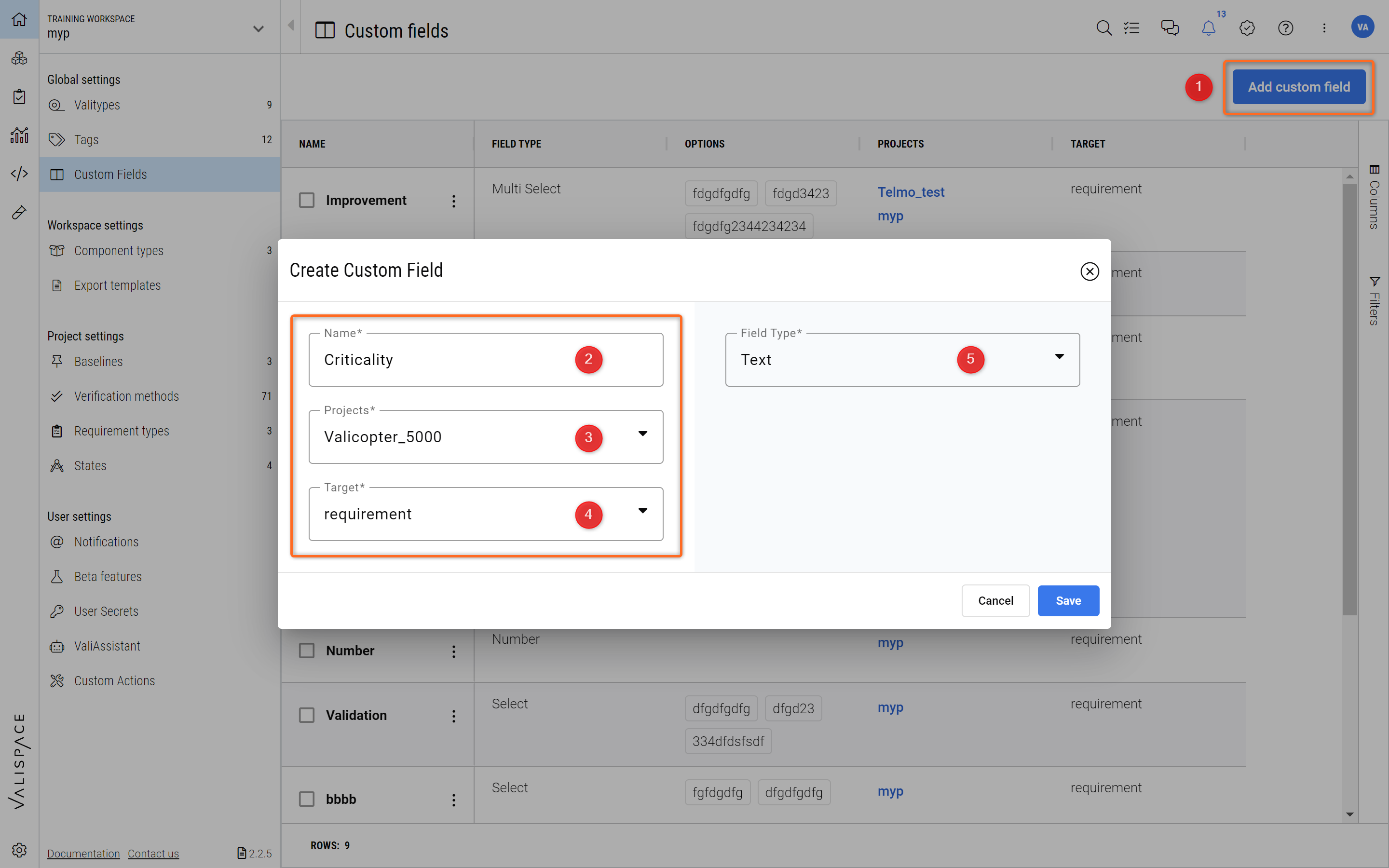Open the Projects dropdown showing Valicopter_5000
Screen dimensions: 1389x868
click(x=486, y=437)
